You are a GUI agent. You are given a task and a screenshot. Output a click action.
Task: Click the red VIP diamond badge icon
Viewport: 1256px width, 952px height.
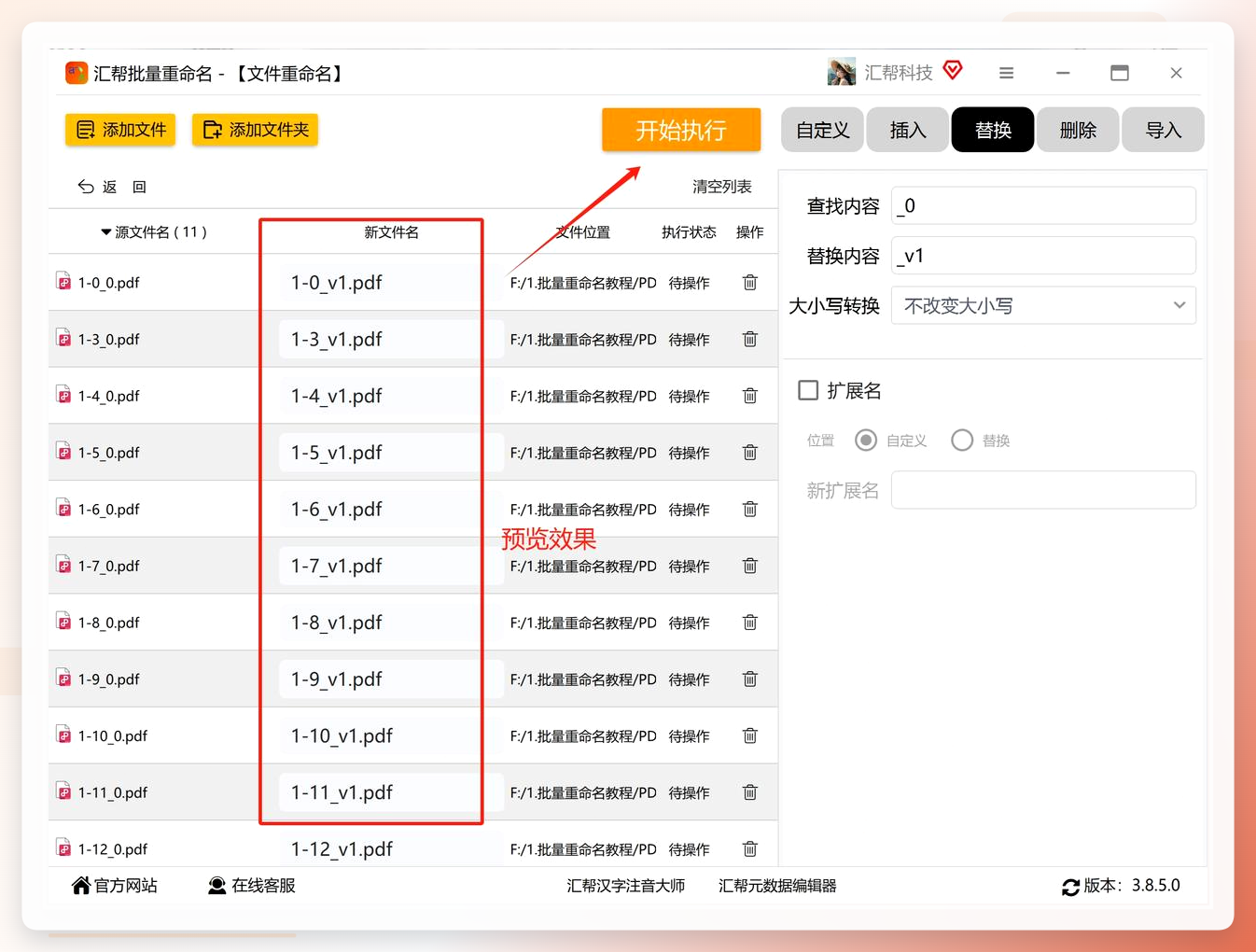click(x=953, y=71)
